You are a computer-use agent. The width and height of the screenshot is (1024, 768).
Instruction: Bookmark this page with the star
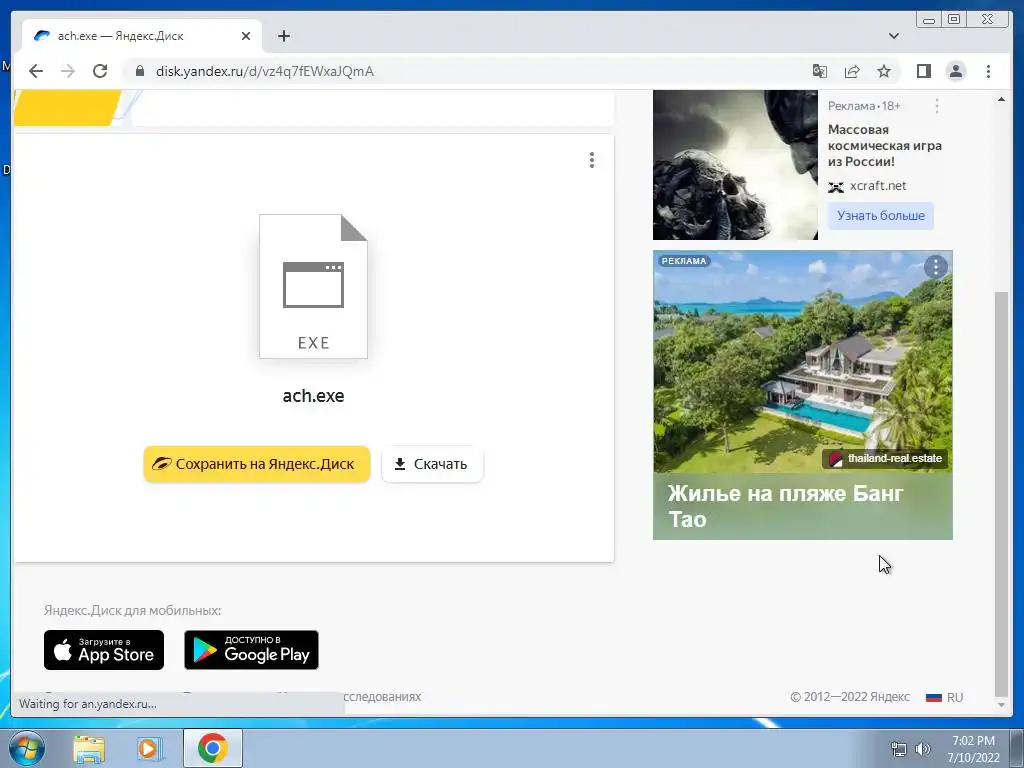[884, 71]
